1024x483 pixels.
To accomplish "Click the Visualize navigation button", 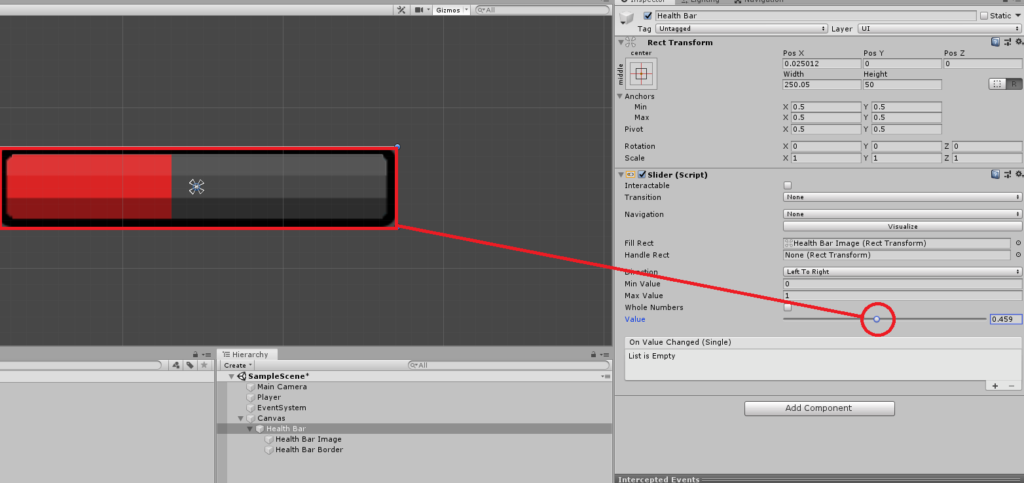I will point(902,226).
